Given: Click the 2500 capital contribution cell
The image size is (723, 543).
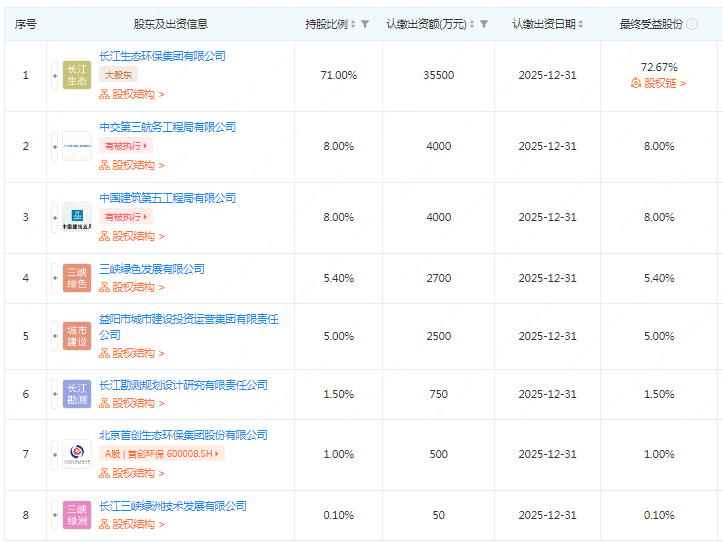Looking at the screenshot, I should click(439, 336).
